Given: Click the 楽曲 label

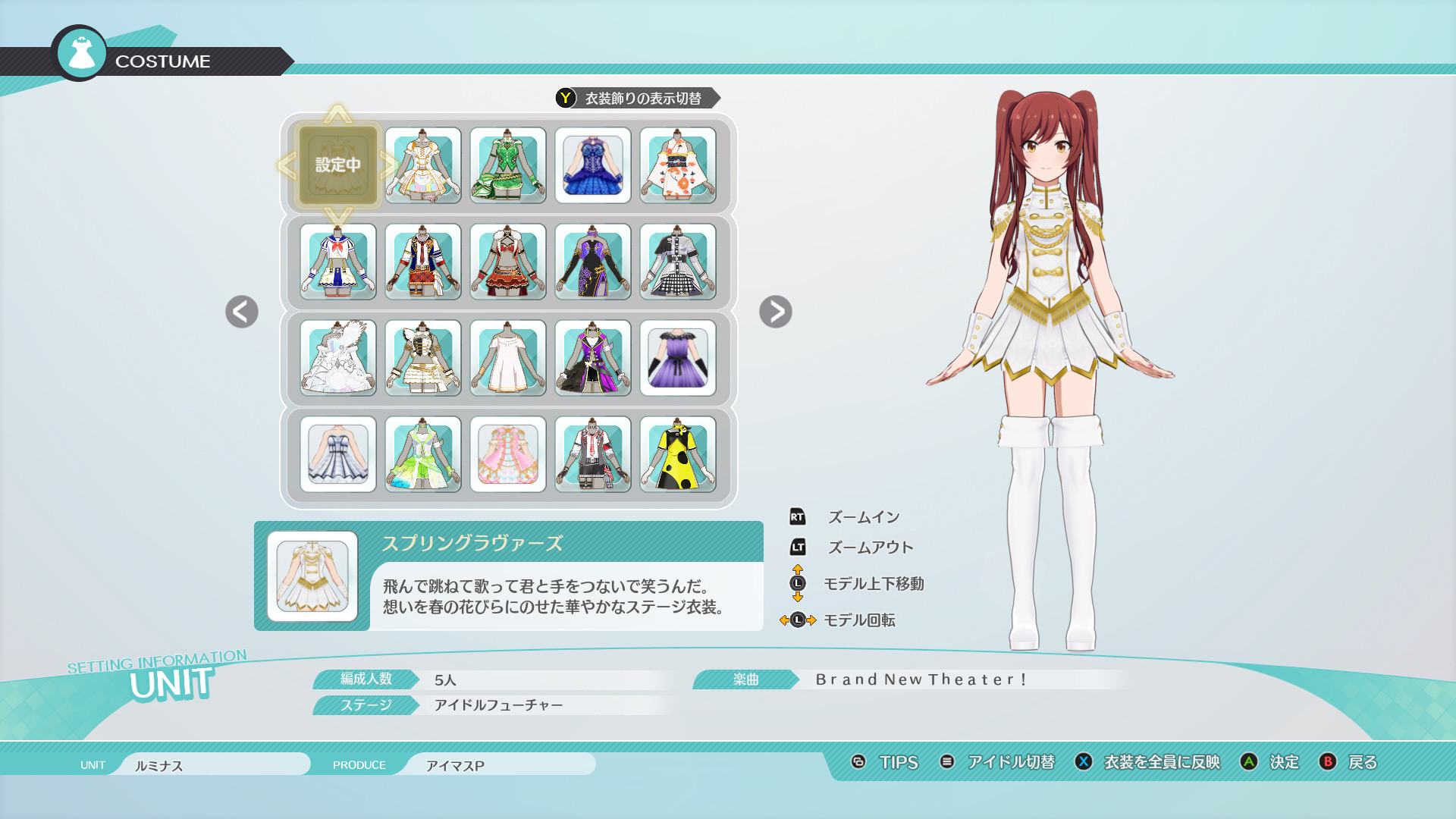Looking at the screenshot, I should click(x=746, y=679).
